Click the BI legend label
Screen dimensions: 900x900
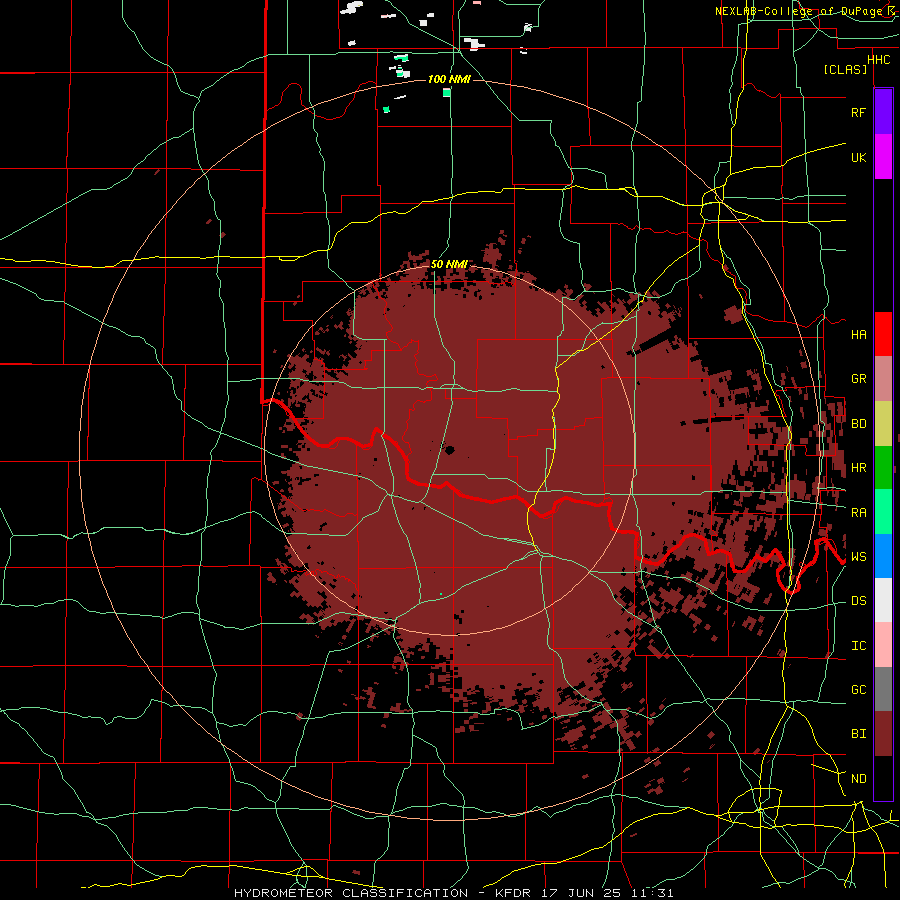click(858, 734)
